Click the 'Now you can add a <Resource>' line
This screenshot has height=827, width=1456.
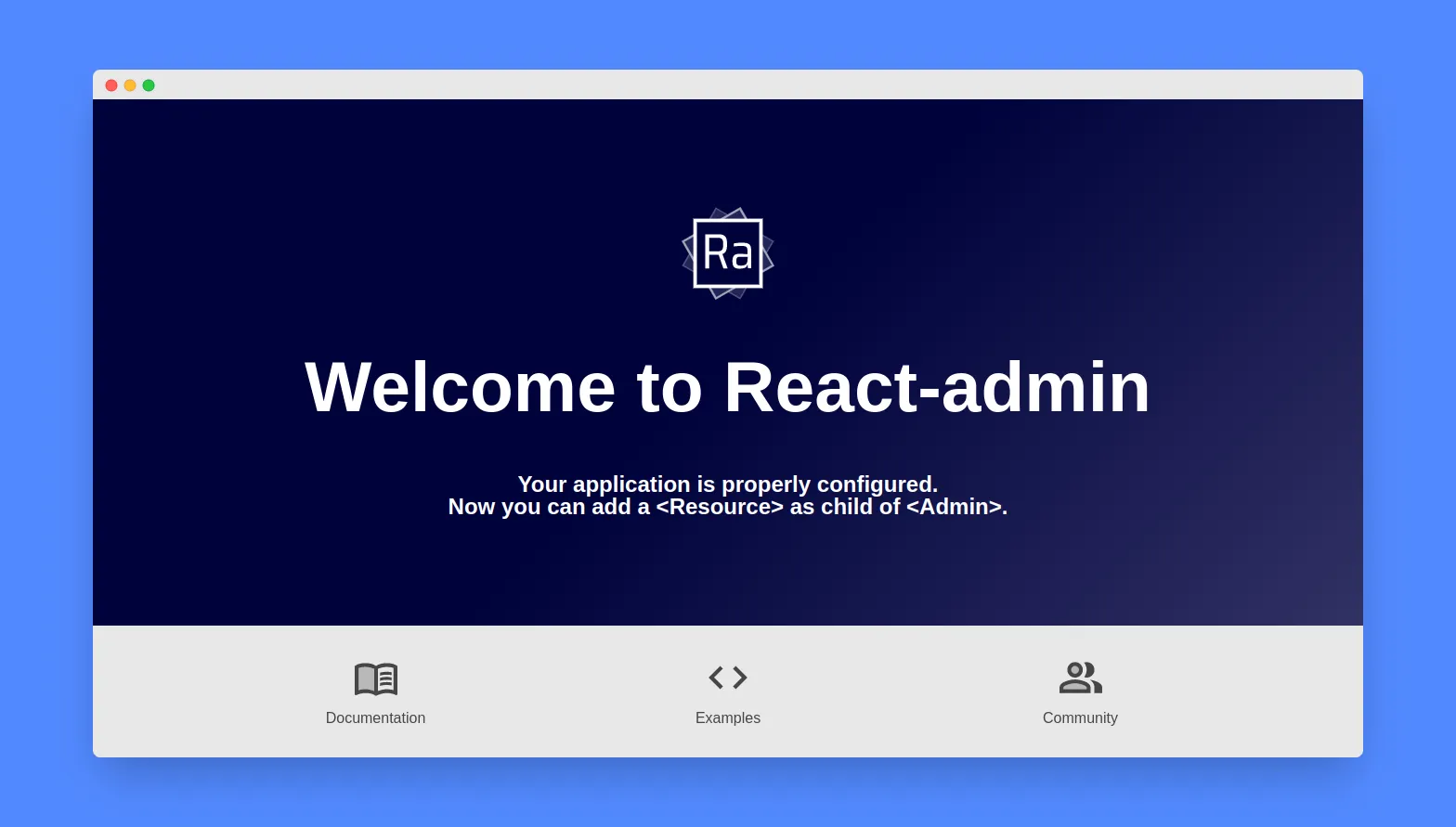[x=728, y=507]
